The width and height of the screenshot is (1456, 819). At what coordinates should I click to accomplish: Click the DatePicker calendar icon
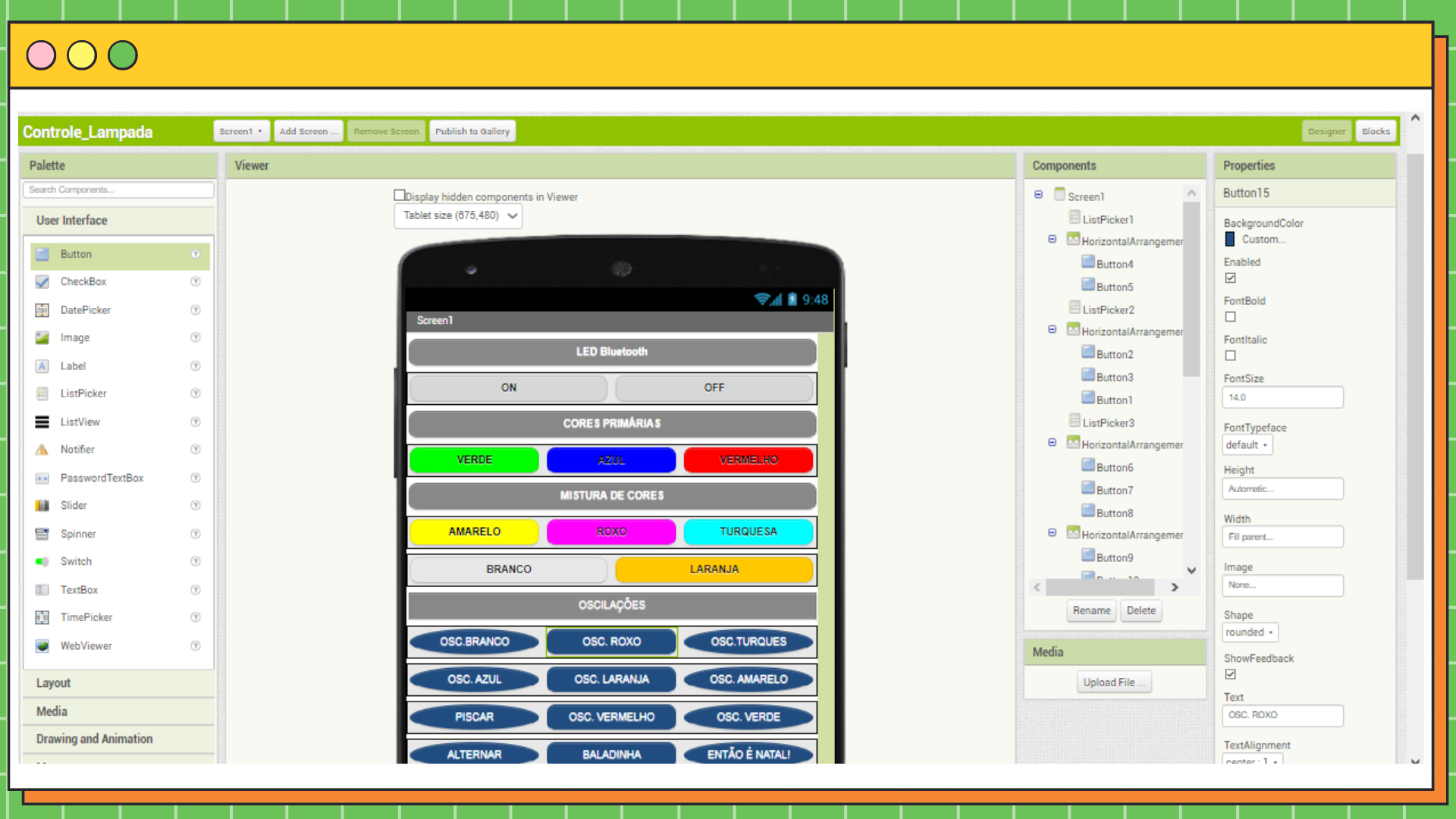tap(42, 310)
